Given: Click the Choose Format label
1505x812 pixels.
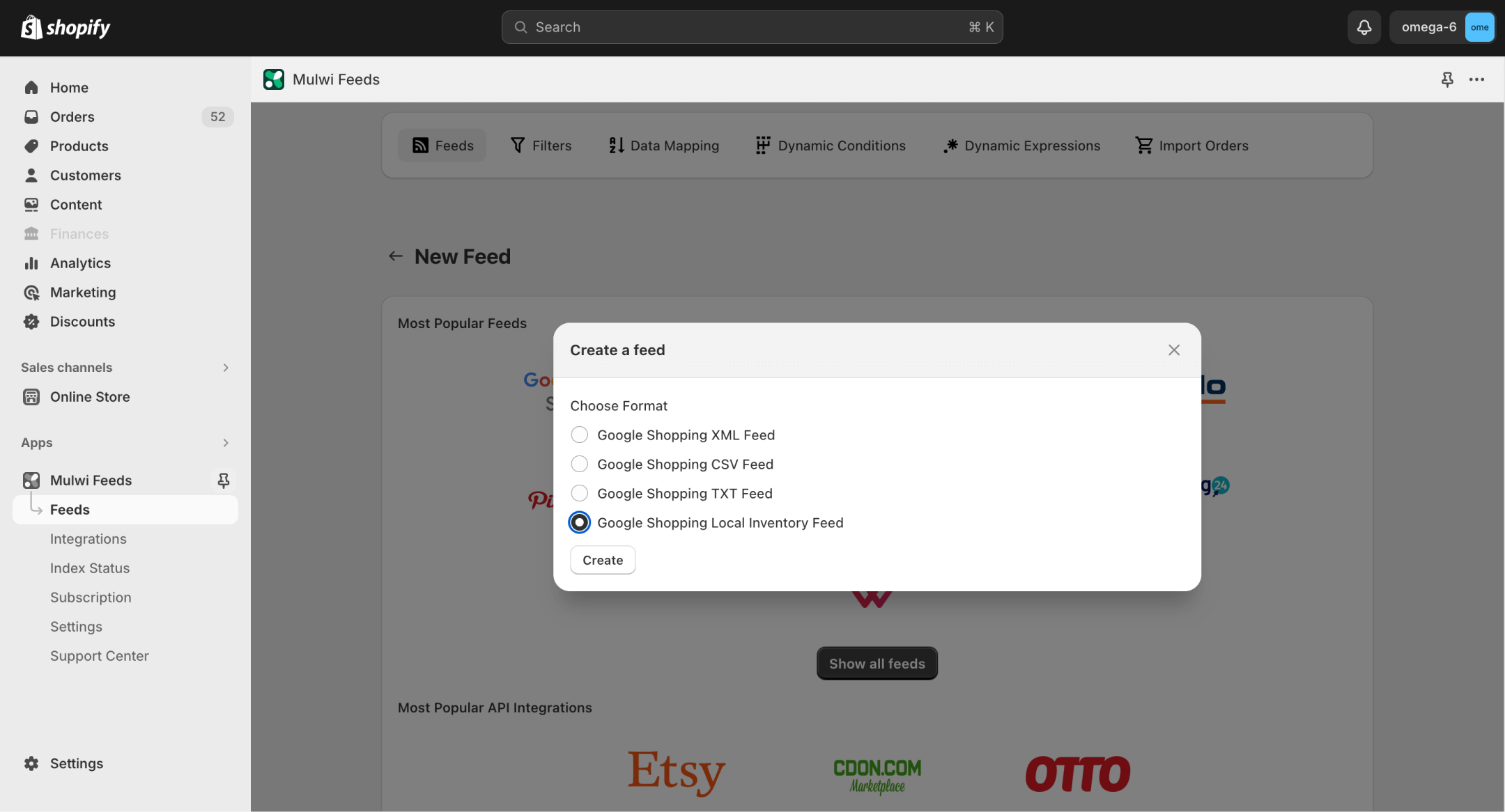Looking at the screenshot, I should [x=619, y=406].
